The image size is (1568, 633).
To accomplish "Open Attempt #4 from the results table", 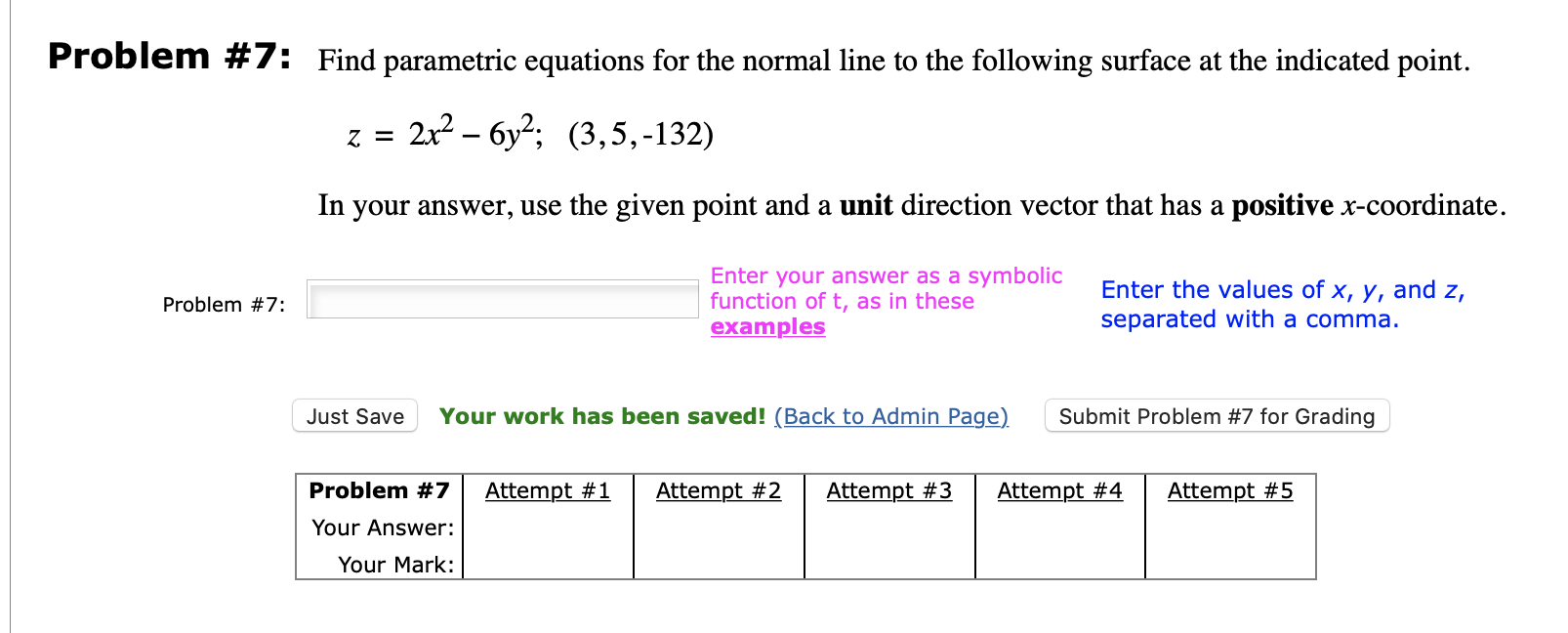I will 1060,490.
